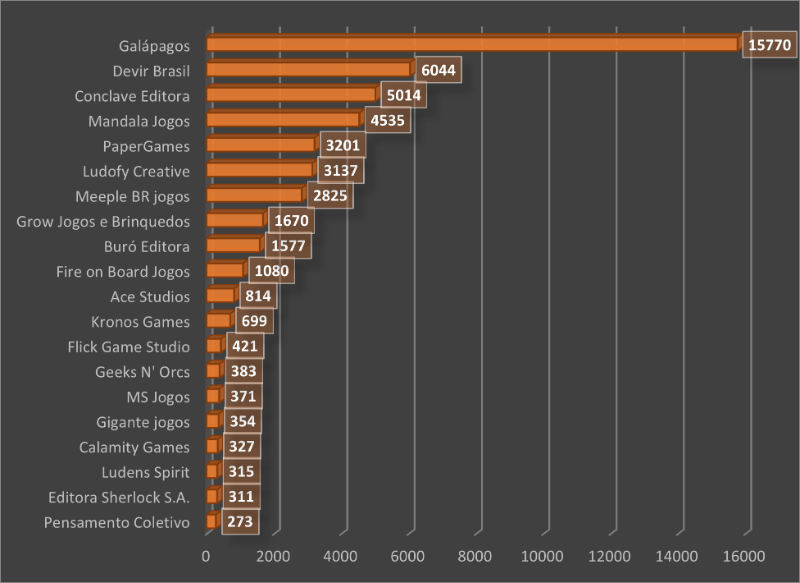This screenshot has height=583, width=800.
Task: Click the Ludofy Creative category label
Action: pyautogui.click(x=132, y=171)
